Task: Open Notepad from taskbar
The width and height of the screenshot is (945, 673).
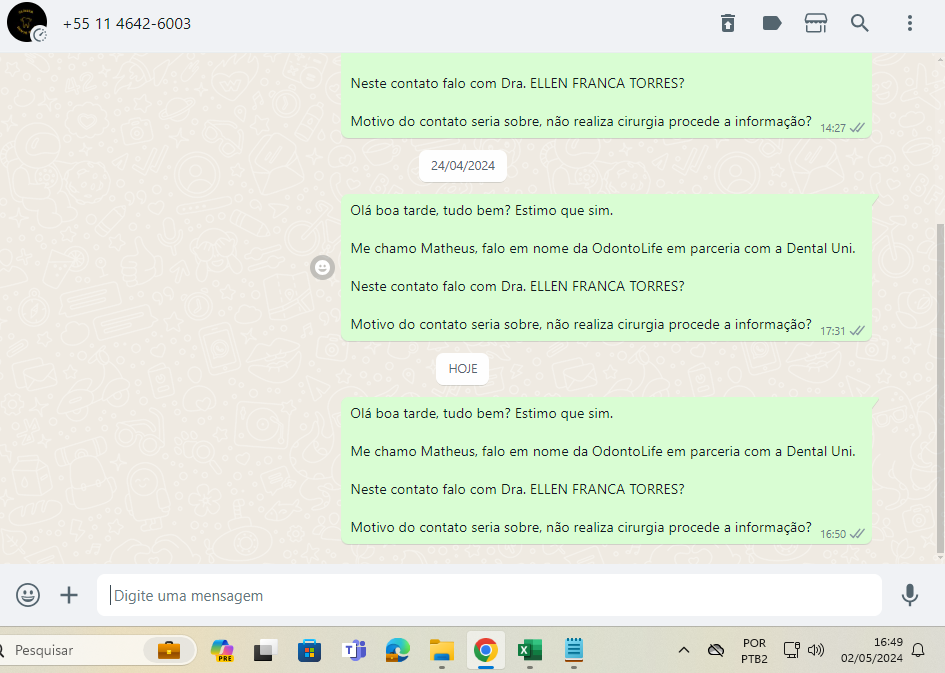Action: (x=574, y=651)
